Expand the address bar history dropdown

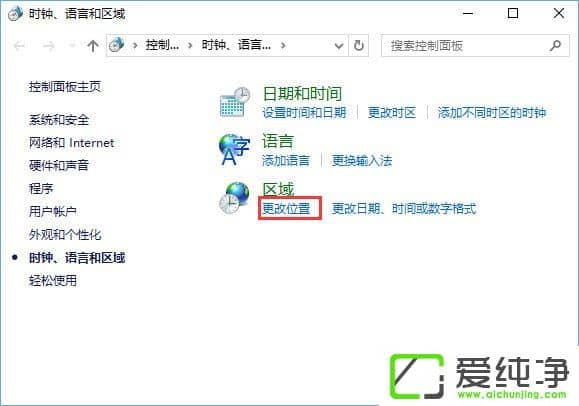339,46
